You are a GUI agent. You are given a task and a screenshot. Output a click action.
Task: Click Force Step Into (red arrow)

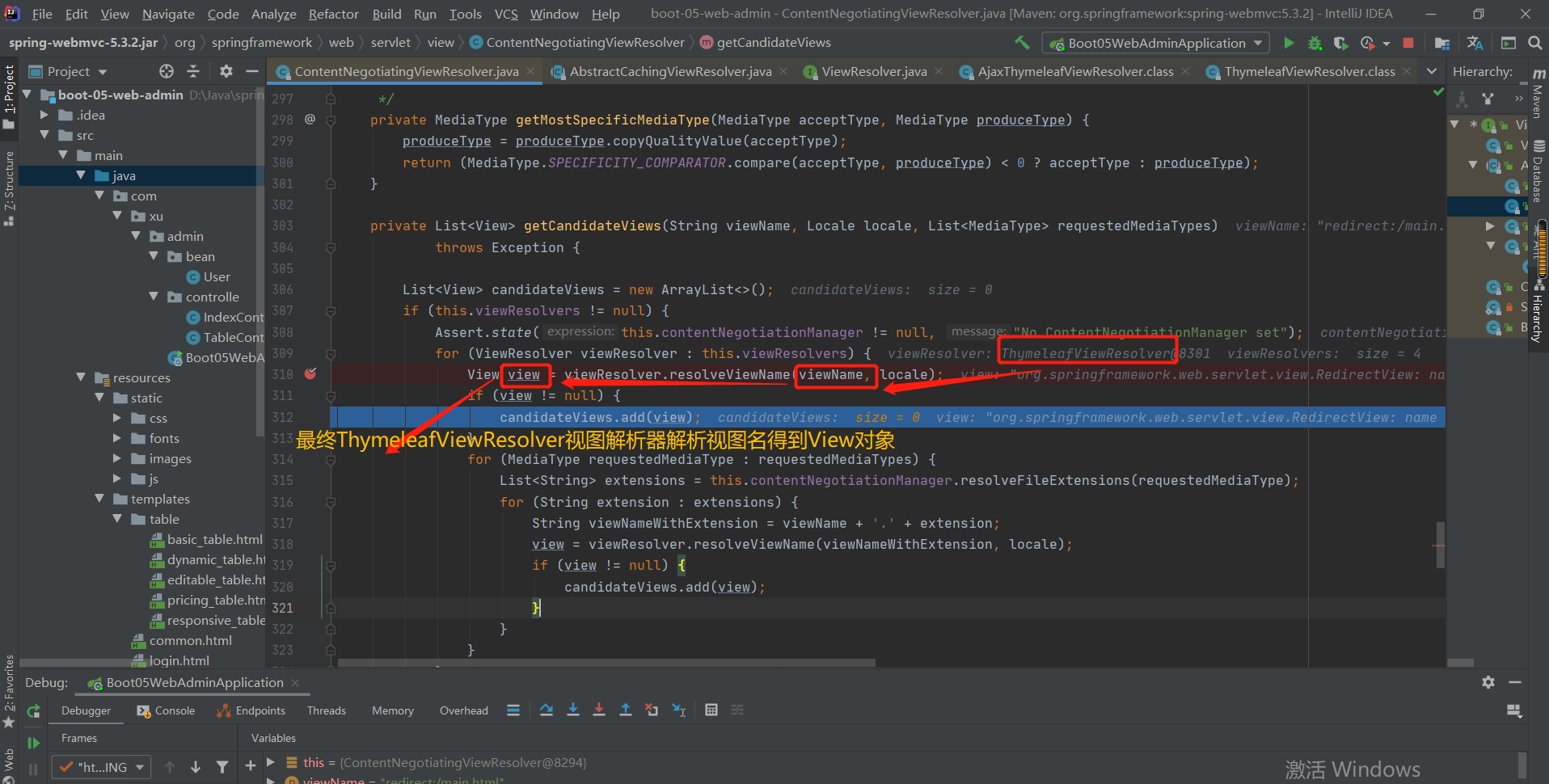[599, 710]
